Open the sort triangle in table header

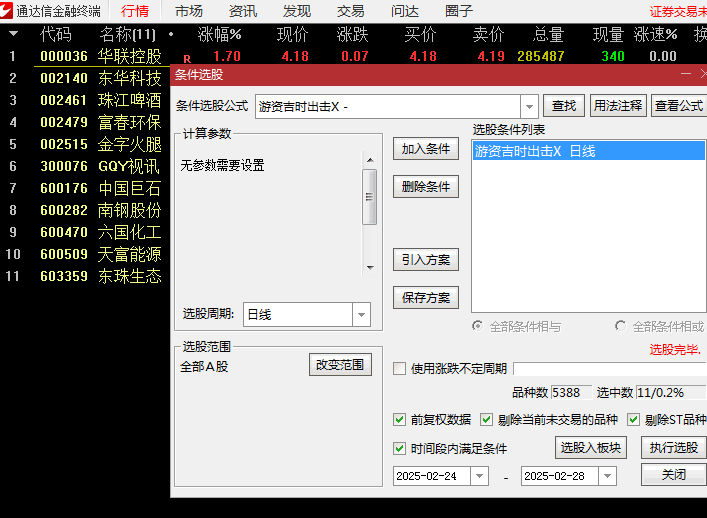(13, 34)
